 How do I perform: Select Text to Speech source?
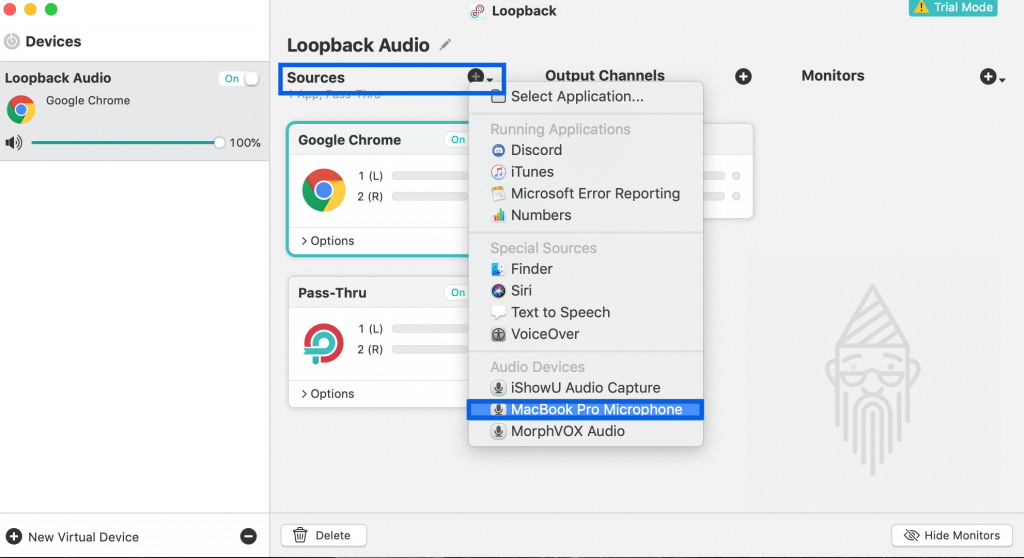[586, 312]
